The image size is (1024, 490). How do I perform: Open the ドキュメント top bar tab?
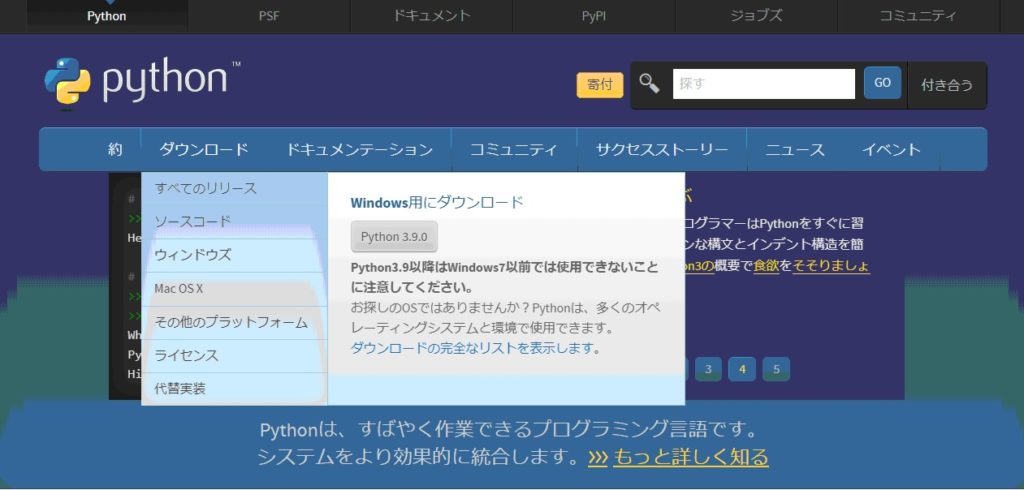coord(431,16)
